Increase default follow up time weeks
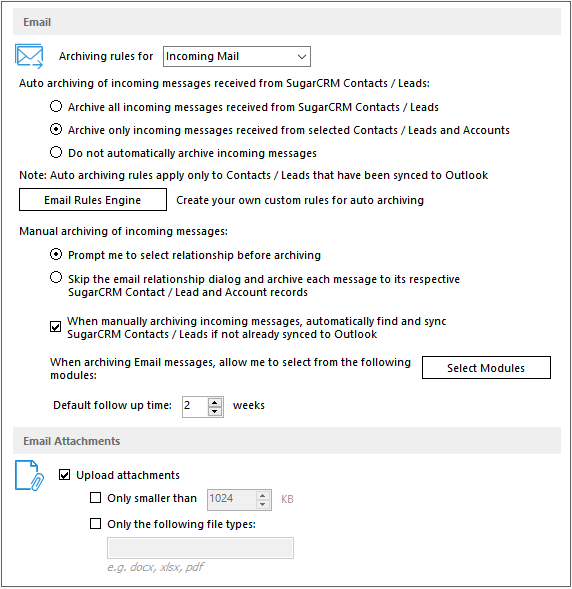The width and height of the screenshot is (572, 589). point(214,402)
